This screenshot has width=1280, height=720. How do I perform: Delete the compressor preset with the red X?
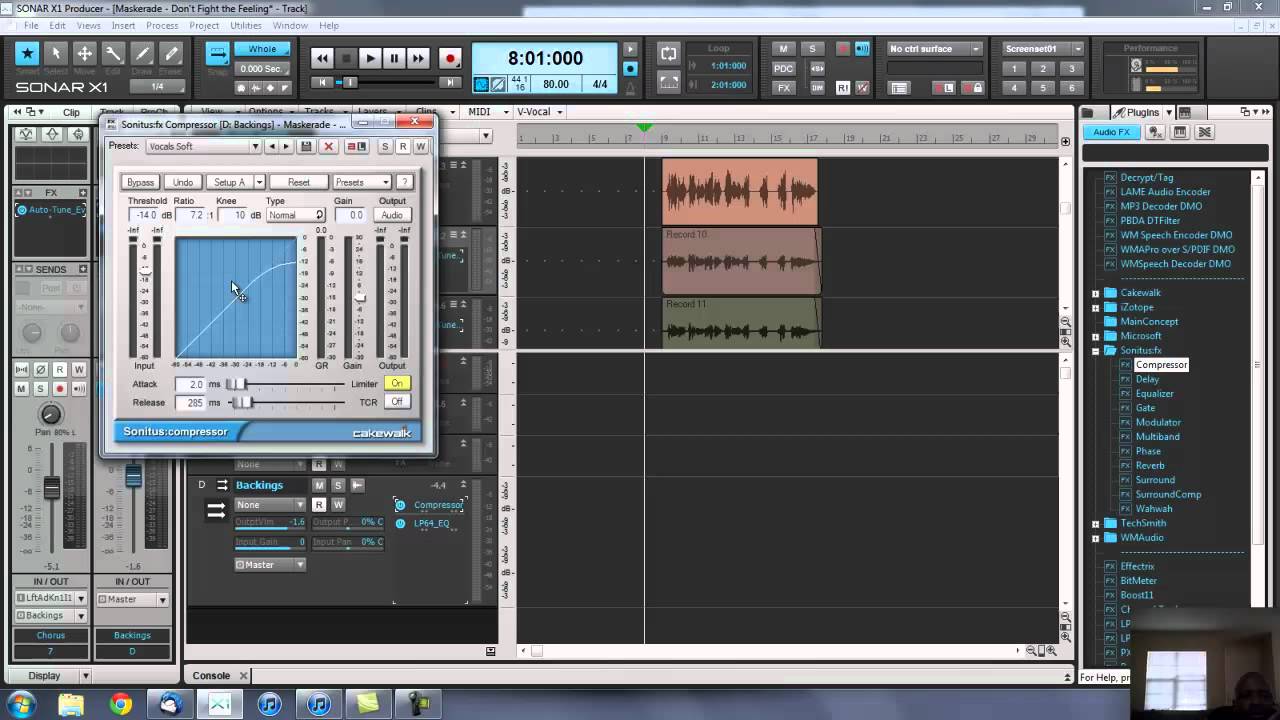click(x=328, y=147)
